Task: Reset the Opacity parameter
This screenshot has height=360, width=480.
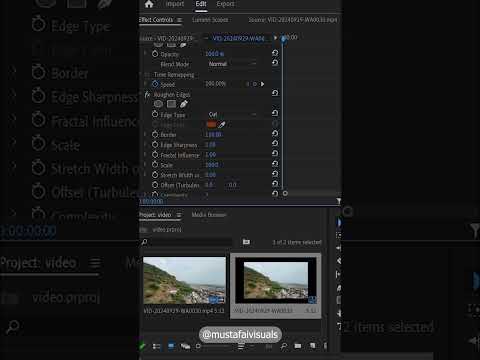Action: pyautogui.click(x=275, y=53)
